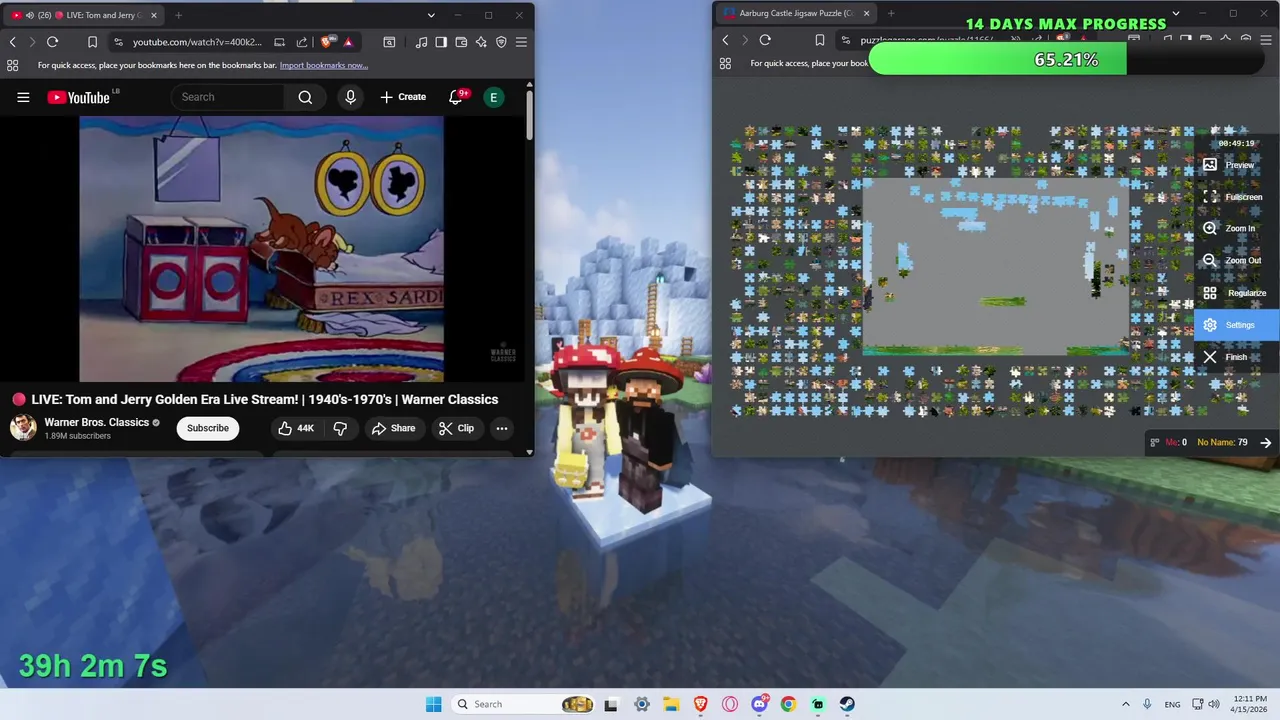Open the YouTube account avatar E
The width and height of the screenshot is (1280, 720).
point(493,97)
